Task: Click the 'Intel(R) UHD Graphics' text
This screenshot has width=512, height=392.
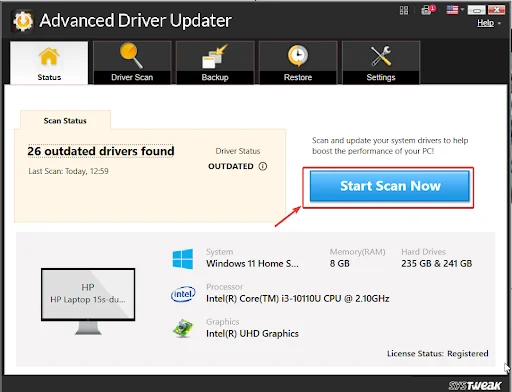Action: pos(252,334)
